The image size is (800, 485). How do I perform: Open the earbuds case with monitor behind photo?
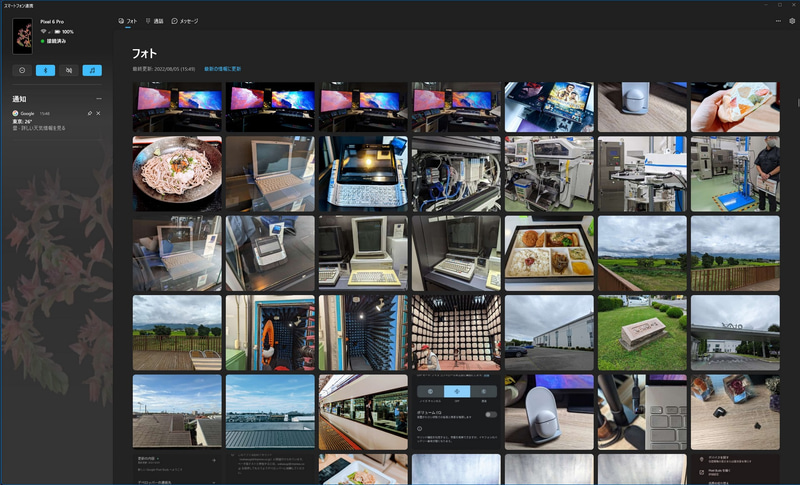[549, 413]
